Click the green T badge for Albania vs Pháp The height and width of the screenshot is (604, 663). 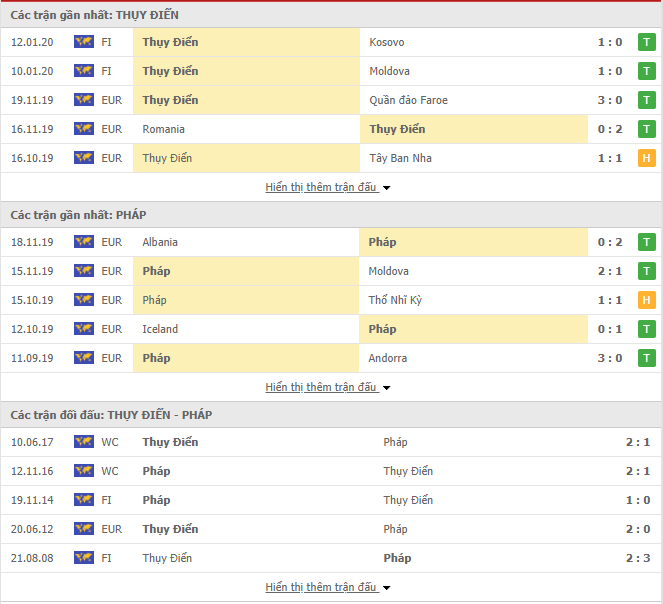tap(647, 242)
